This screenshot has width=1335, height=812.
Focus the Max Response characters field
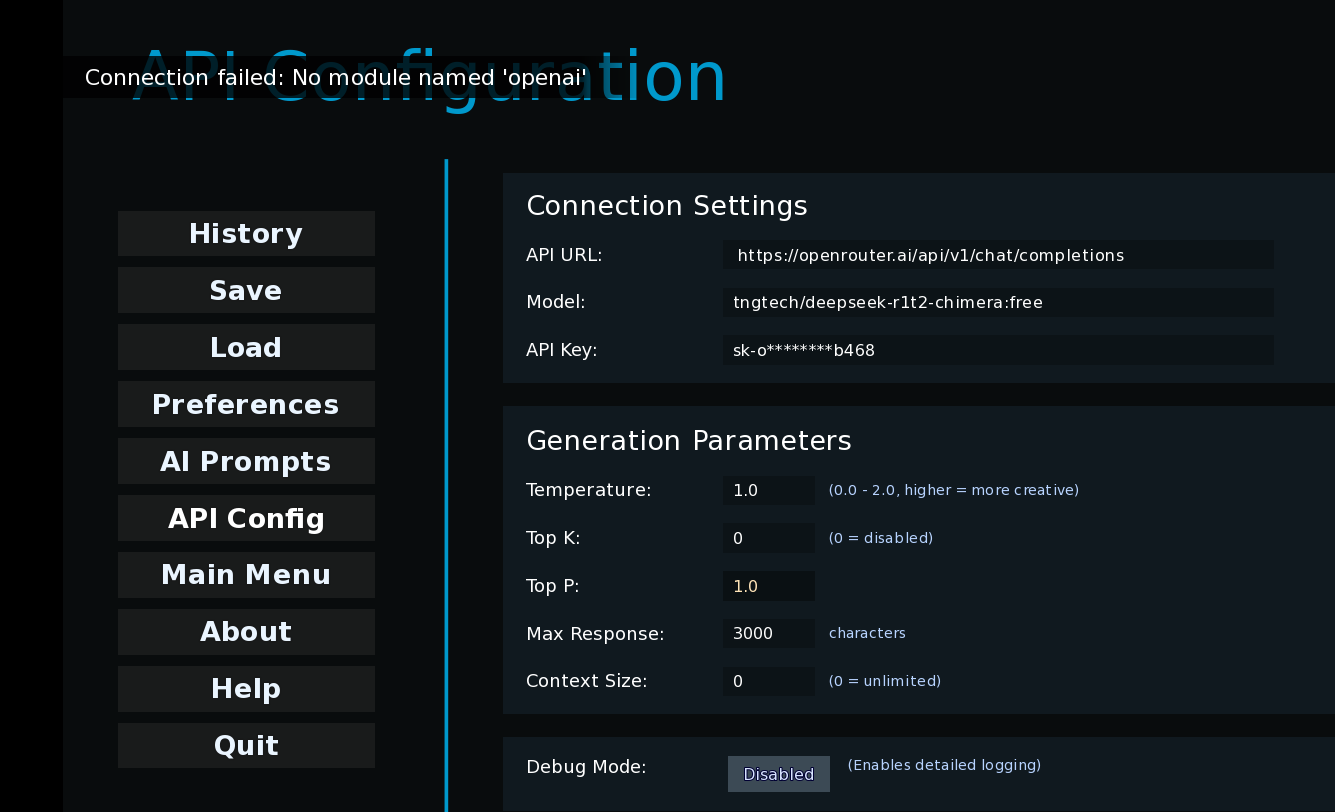tap(768, 633)
